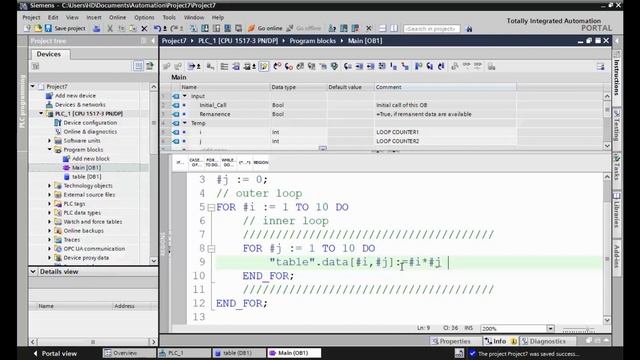Expand Watch and force tables node

(50, 222)
